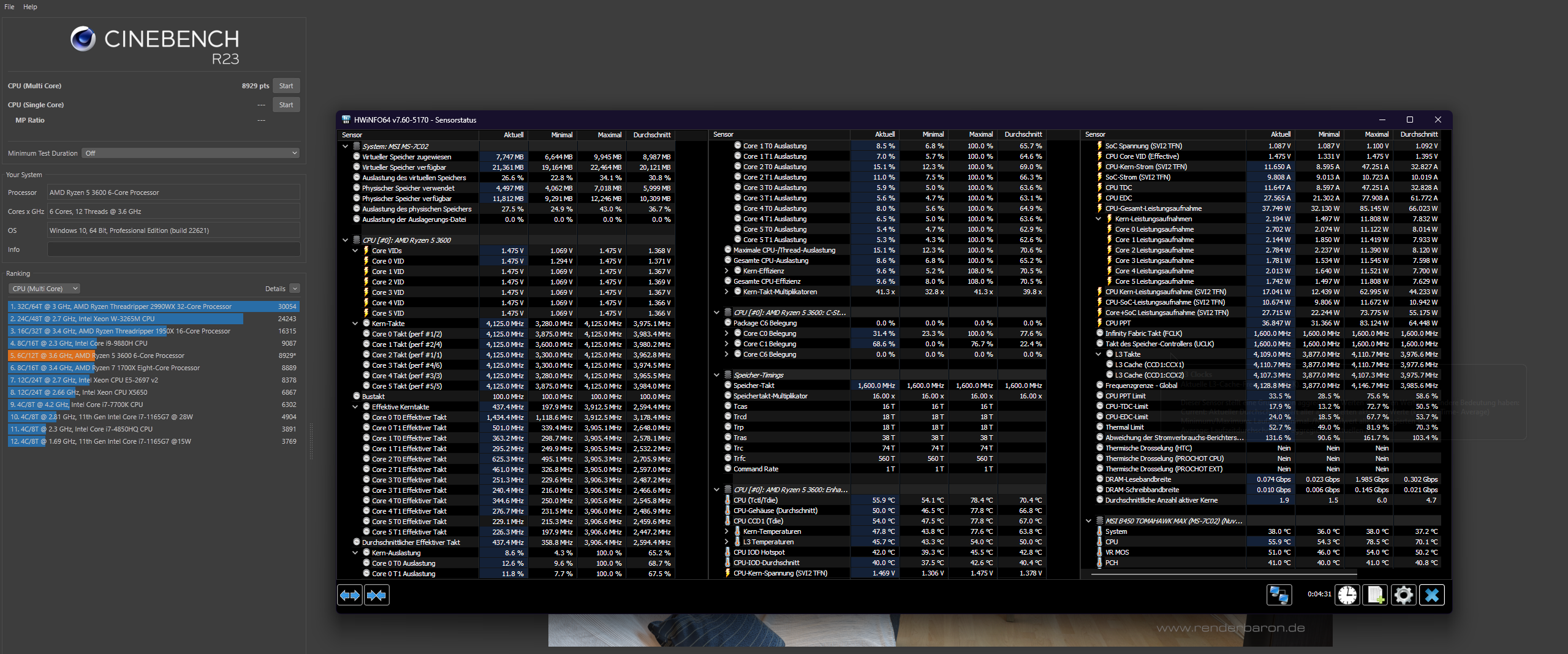1568x654 pixels.
Task: Click thermometer icon of CPU IOD Hotspot row
Action: click(727, 552)
